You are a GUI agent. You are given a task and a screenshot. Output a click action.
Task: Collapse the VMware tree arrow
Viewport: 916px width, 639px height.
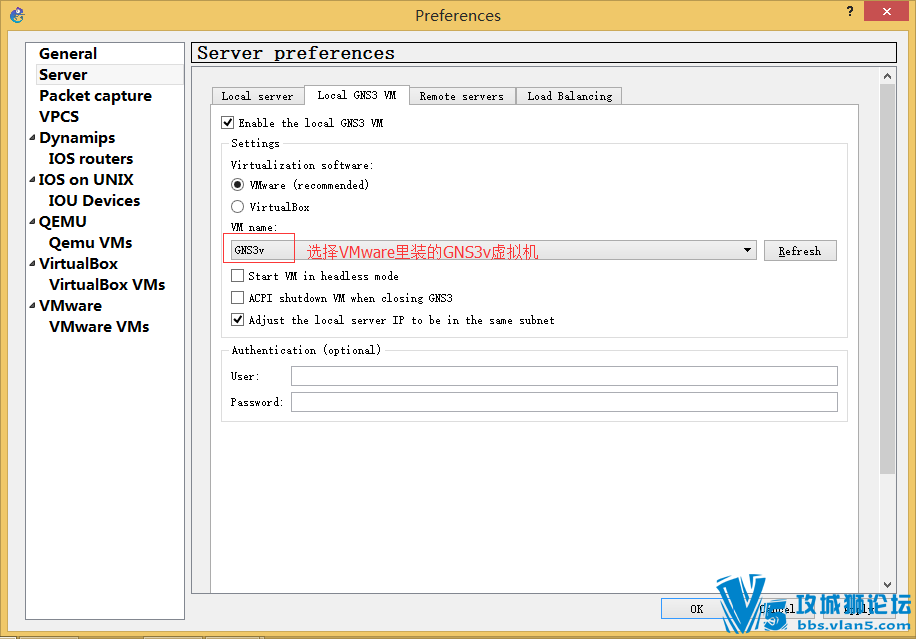coord(32,306)
